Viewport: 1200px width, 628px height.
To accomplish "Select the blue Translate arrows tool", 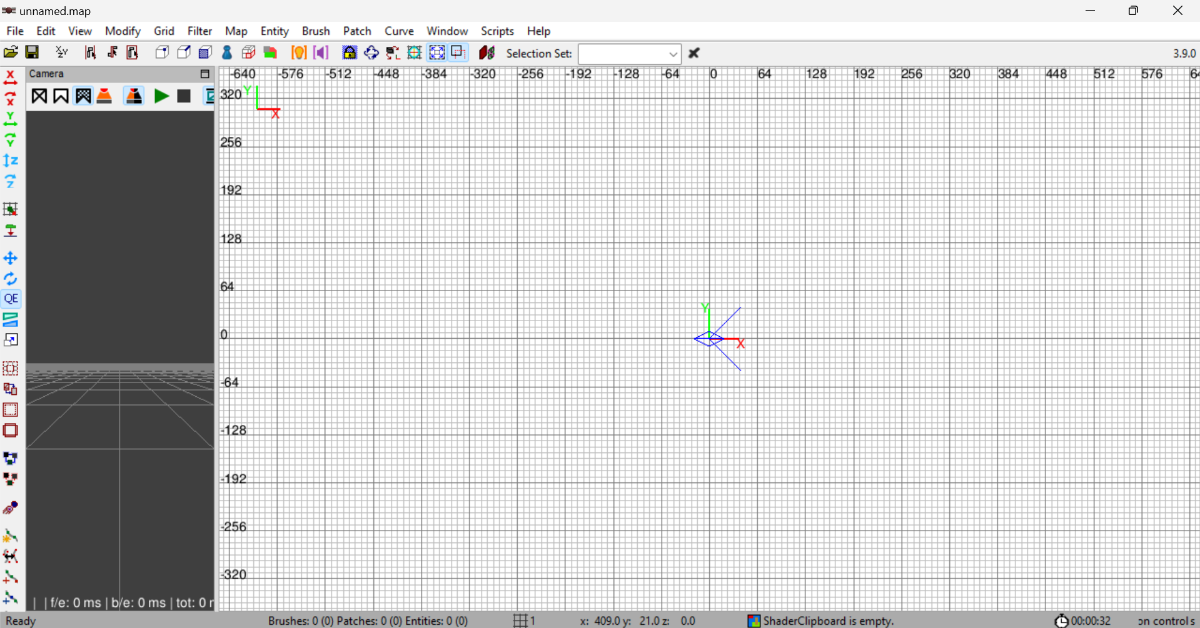I will (10, 258).
